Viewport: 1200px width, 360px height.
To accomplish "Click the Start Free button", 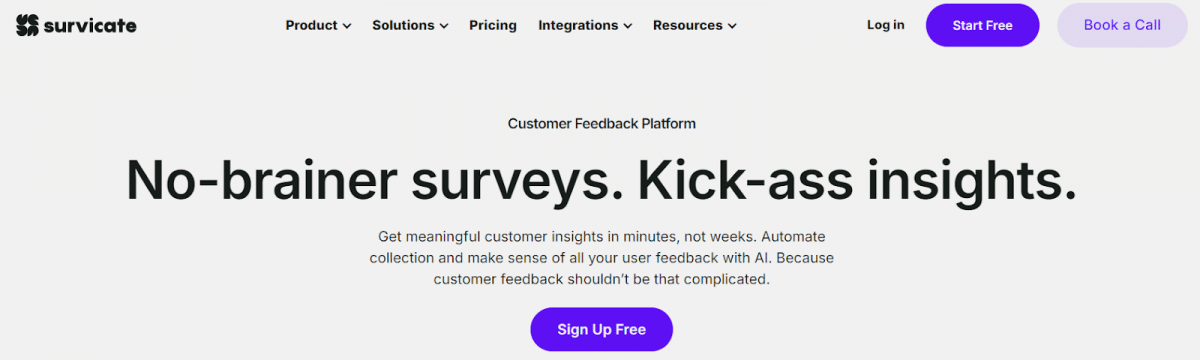I will click(982, 25).
